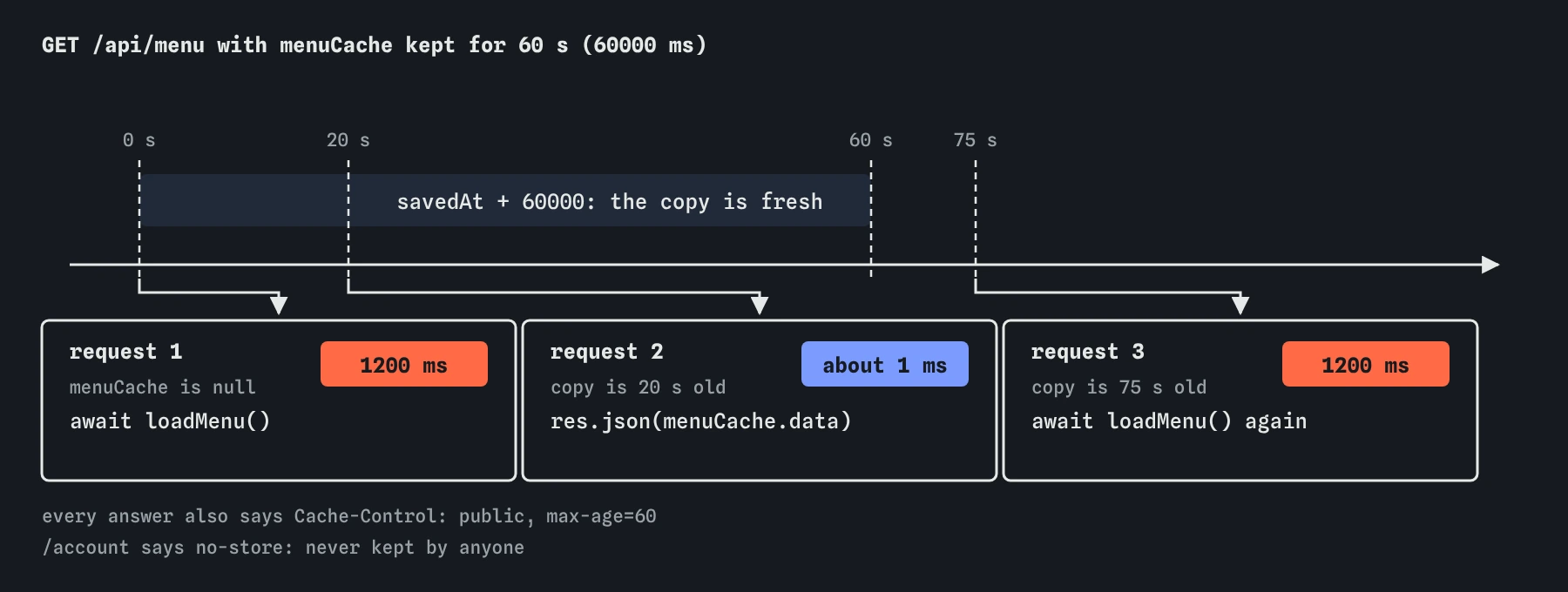Click the '20 s' timeline label
The width and height of the screenshot is (1568, 592).
[348, 140]
